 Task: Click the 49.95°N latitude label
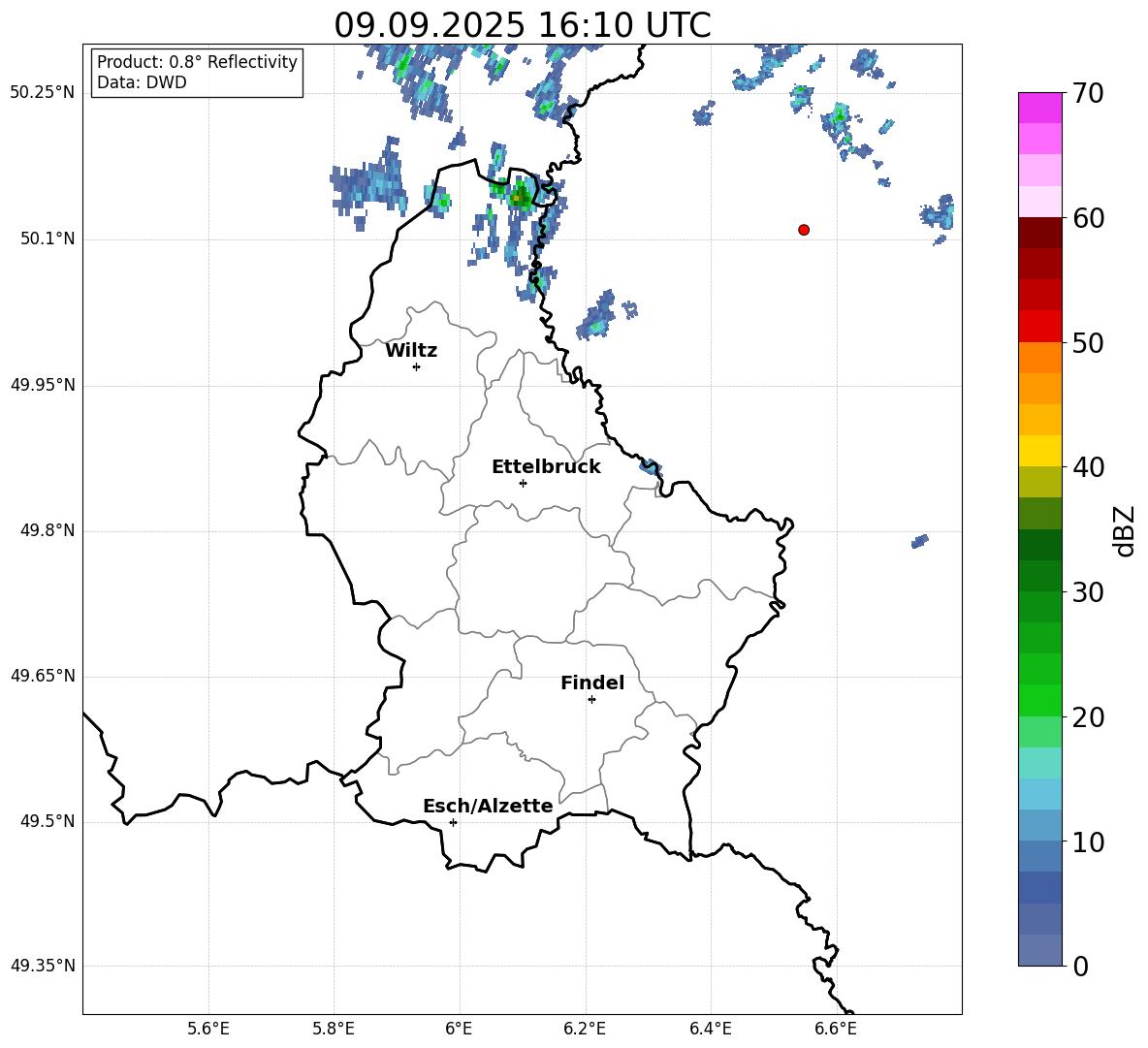click(x=43, y=385)
